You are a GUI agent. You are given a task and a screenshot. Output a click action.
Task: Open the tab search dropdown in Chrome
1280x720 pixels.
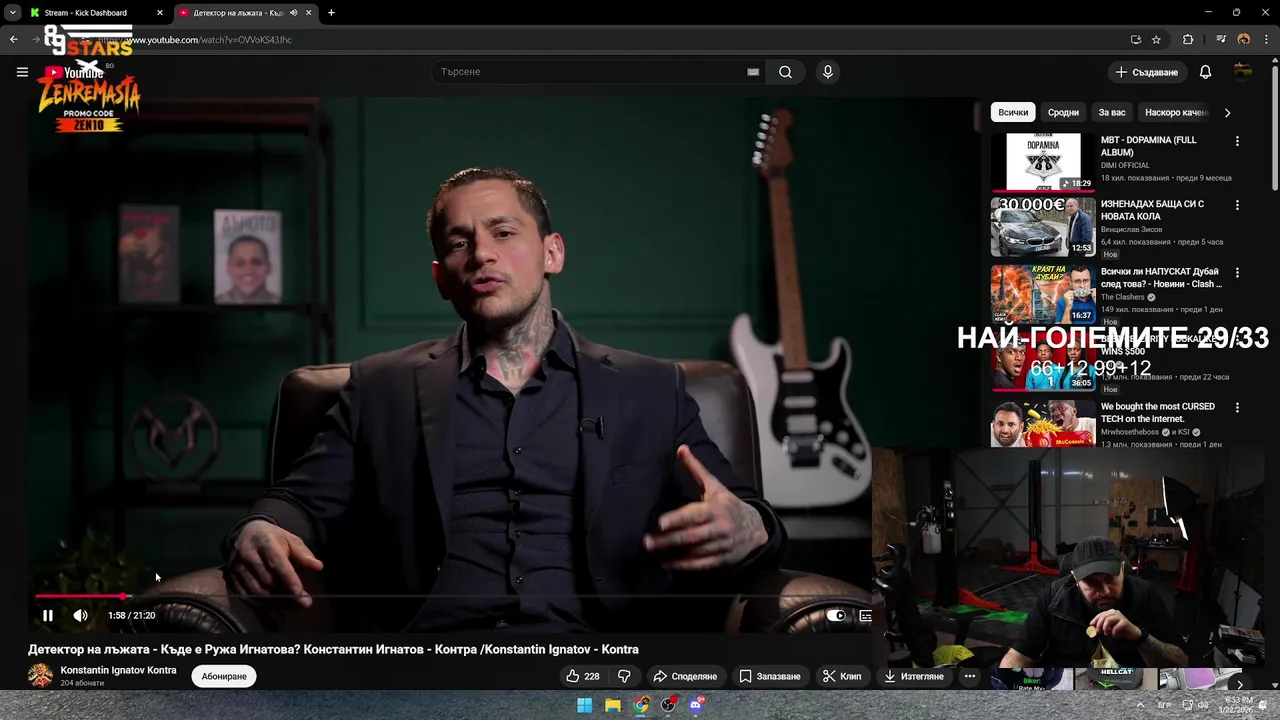coord(12,13)
